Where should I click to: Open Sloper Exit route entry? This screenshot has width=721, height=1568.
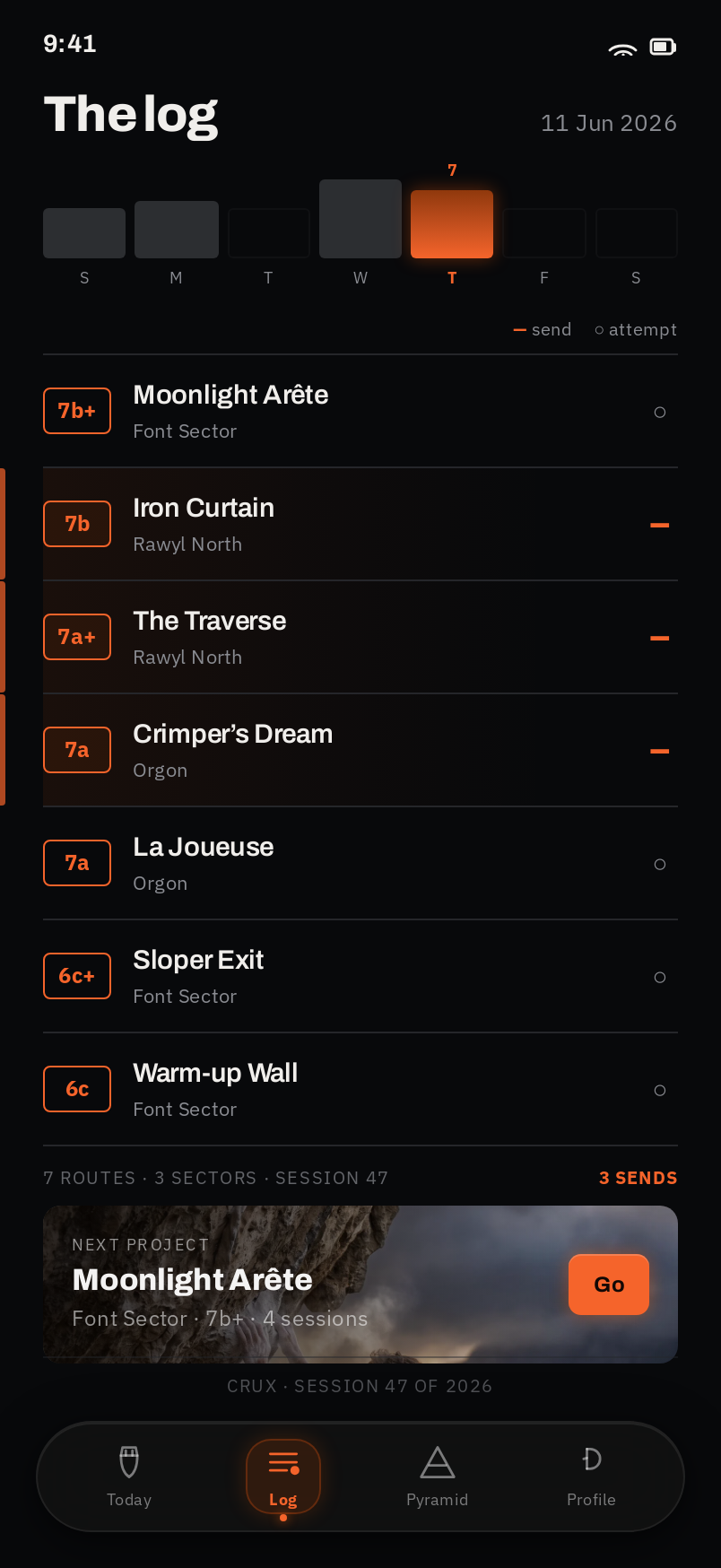pos(360,977)
